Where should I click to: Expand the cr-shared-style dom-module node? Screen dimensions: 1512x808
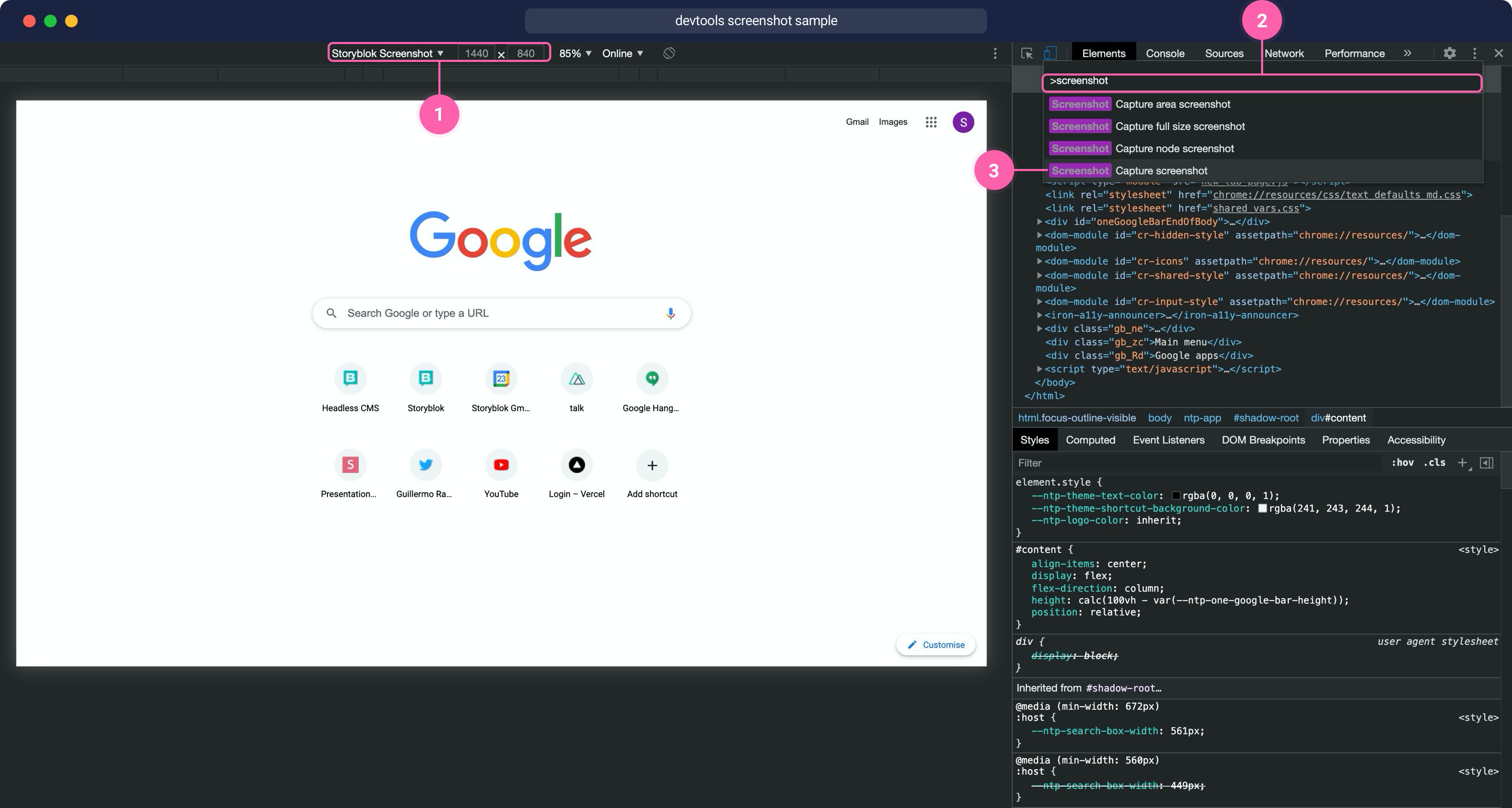1039,276
